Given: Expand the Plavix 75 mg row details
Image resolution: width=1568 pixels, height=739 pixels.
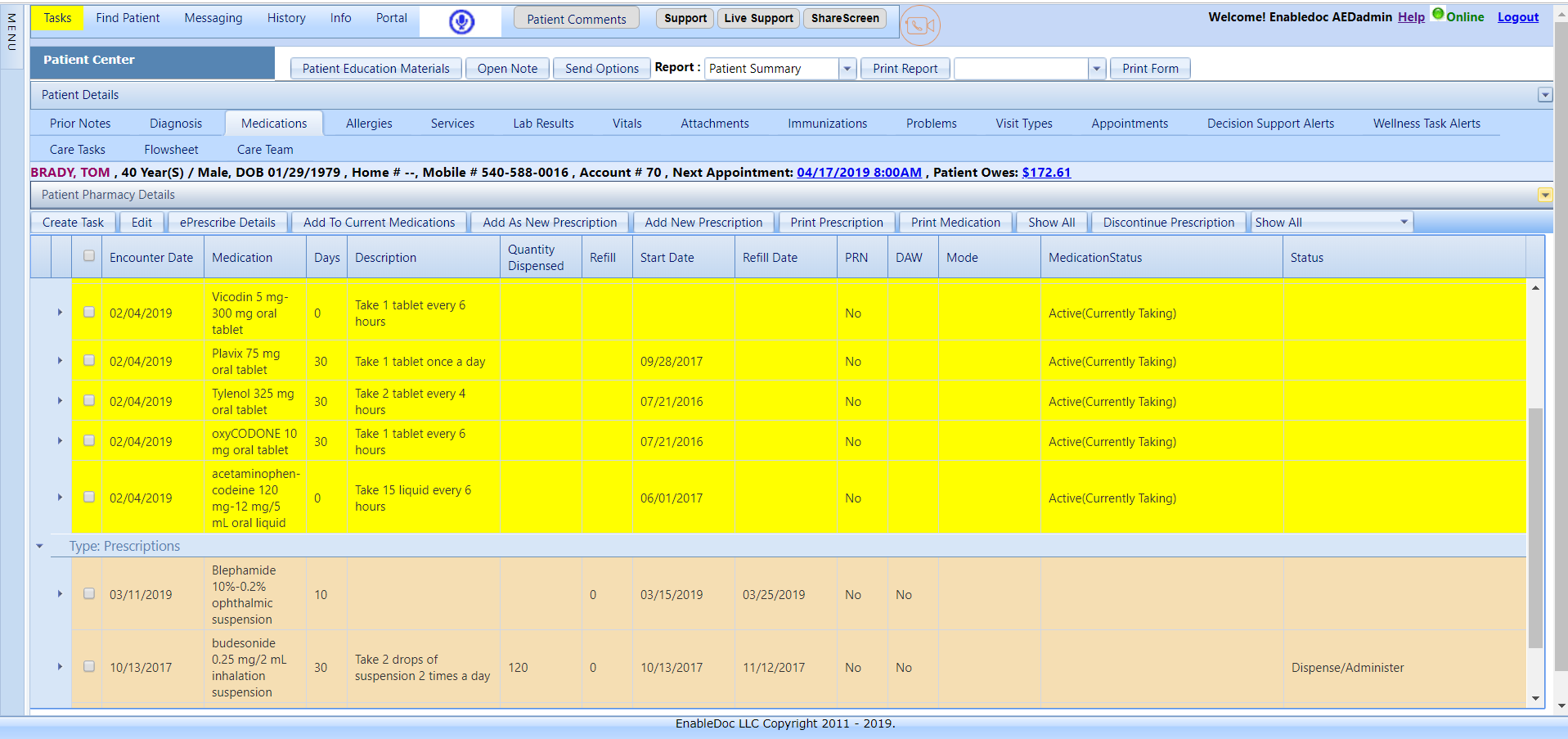Looking at the screenshot, I should coord(60,361).
